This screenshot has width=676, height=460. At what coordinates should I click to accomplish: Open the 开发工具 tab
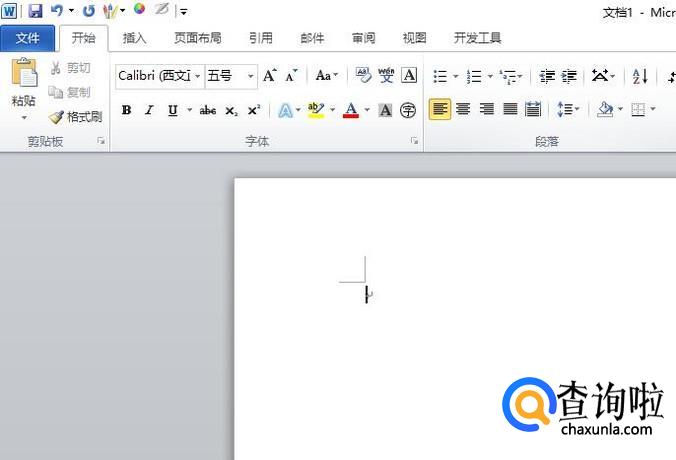coord(477,38)
